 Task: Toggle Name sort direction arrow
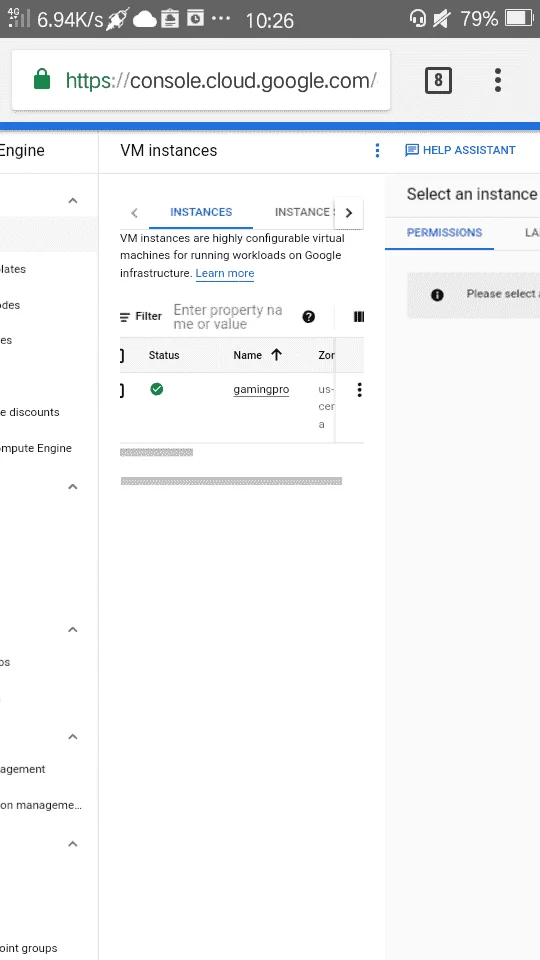[x=276, y=354]
